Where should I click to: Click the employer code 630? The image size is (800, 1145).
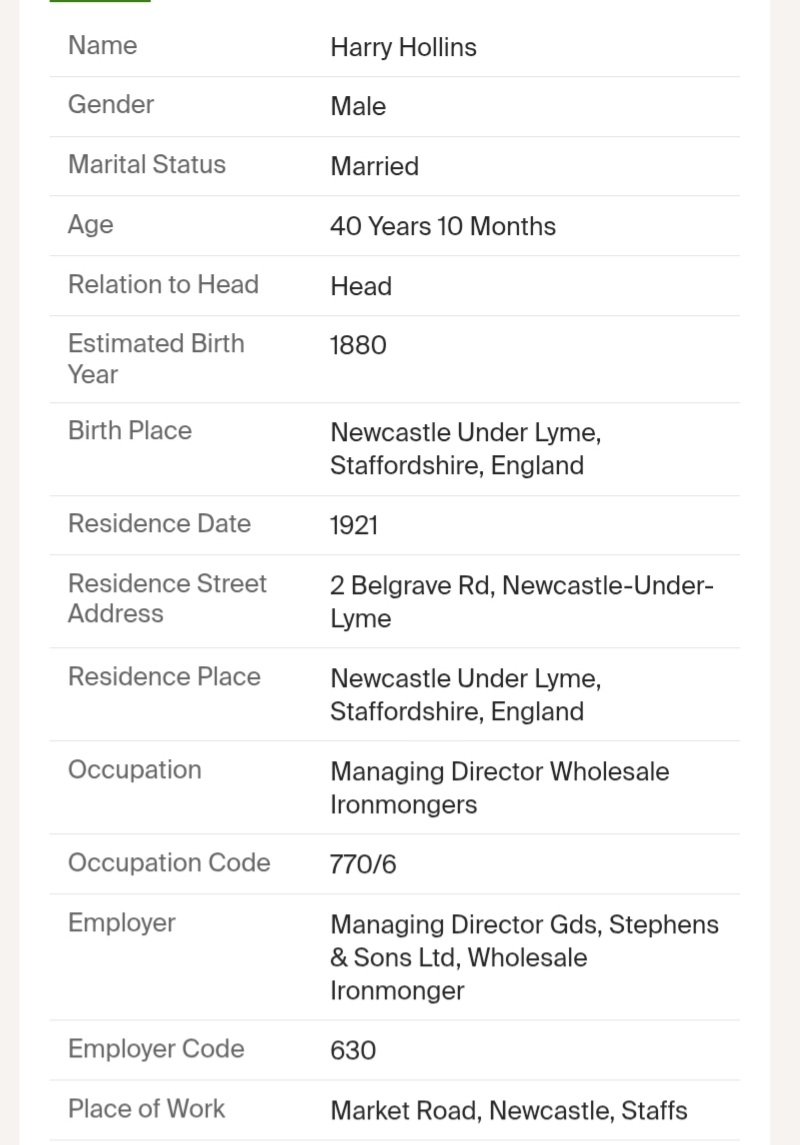point(353,1050)
